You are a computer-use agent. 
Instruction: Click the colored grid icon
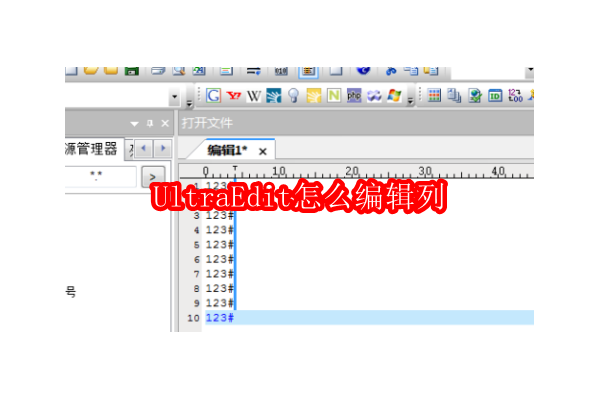tap(434, 95)
